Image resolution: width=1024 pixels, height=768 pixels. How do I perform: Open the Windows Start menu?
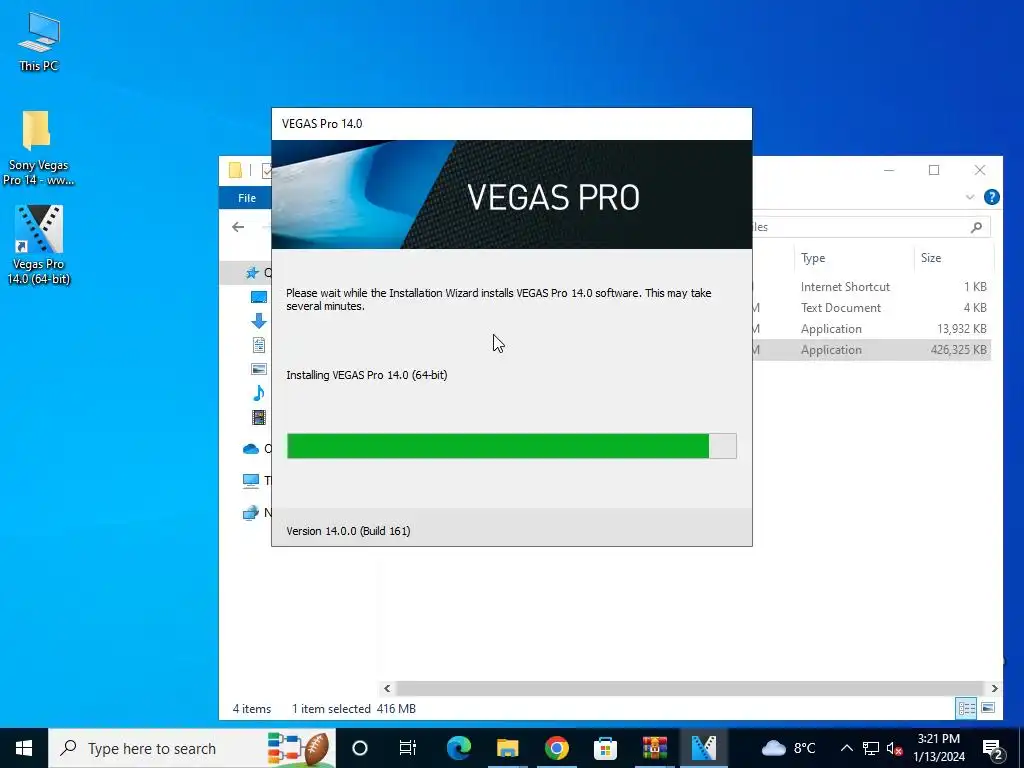pos(24,748)
